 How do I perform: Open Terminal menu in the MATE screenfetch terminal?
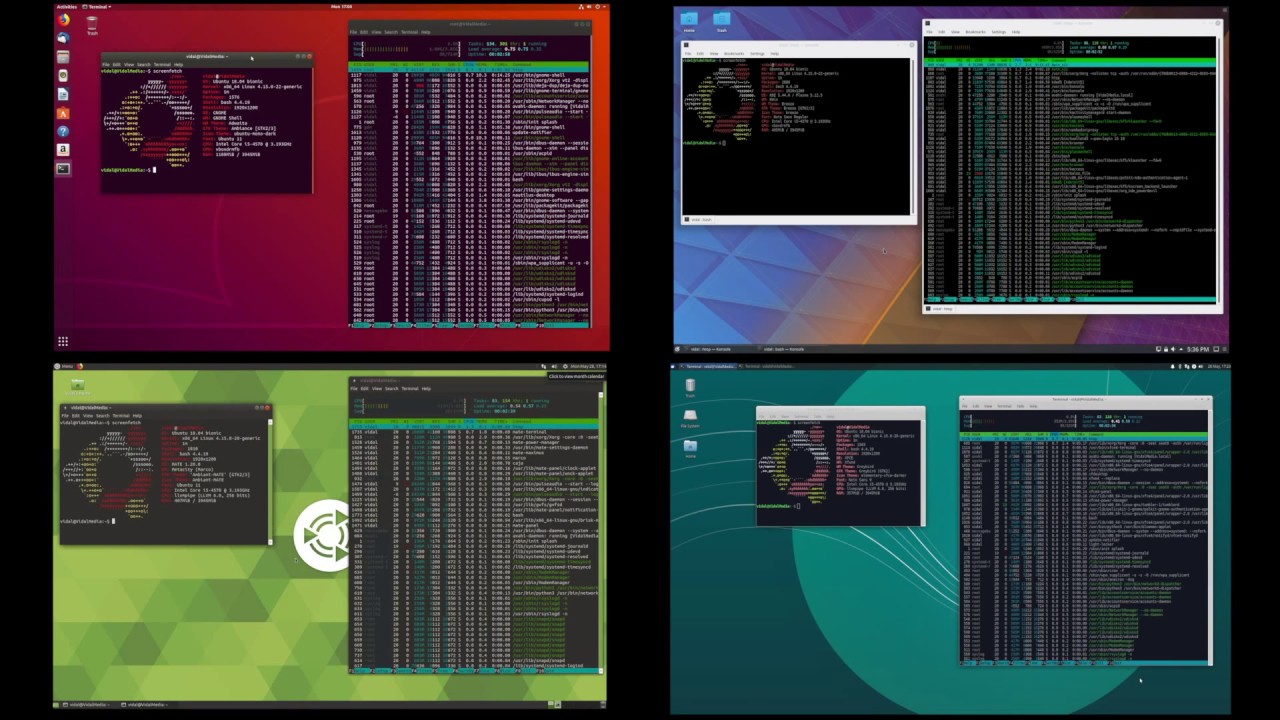[x=121, y=416]
